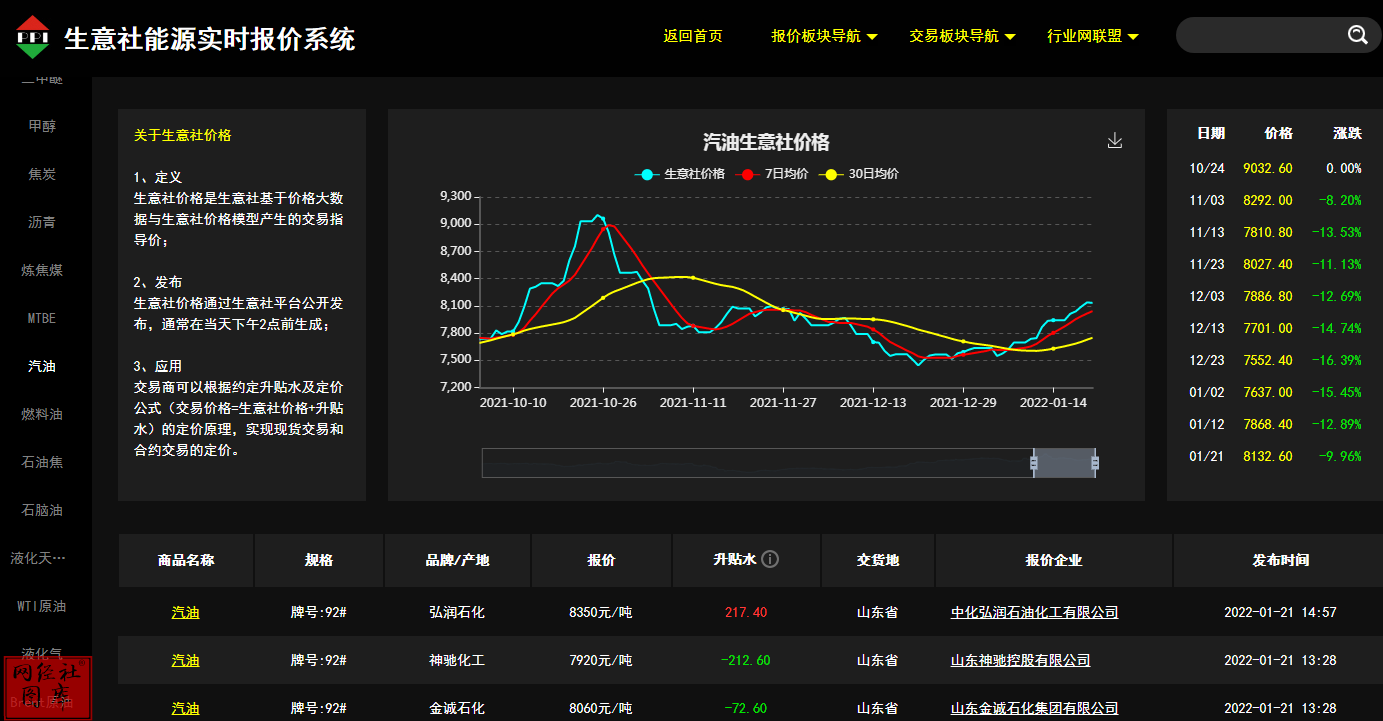The width and height of the screenshot is (1383, 721).
Task: Click the 7637.00 price on 01/02
Action: coord(1267,392)
